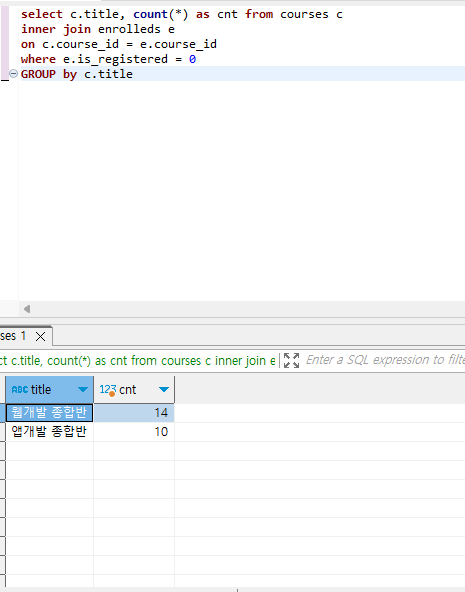The width and height of the screenshot is (465, 592).
Task: Click the SQL filter expression field
Action: 385,360
